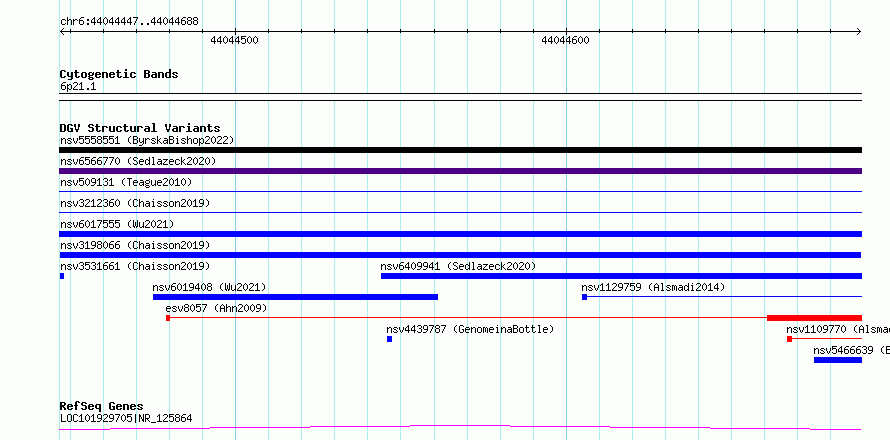Click the 44044500 ruler tick label
The height and width of the screenshot is (440, 890).
click(234, 40)
